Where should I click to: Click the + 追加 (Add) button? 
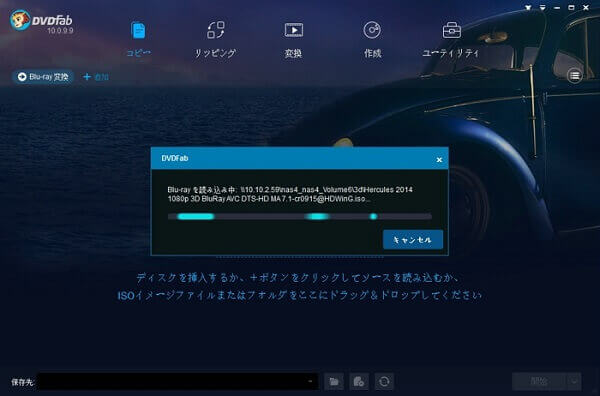click(x=96, y=77)
